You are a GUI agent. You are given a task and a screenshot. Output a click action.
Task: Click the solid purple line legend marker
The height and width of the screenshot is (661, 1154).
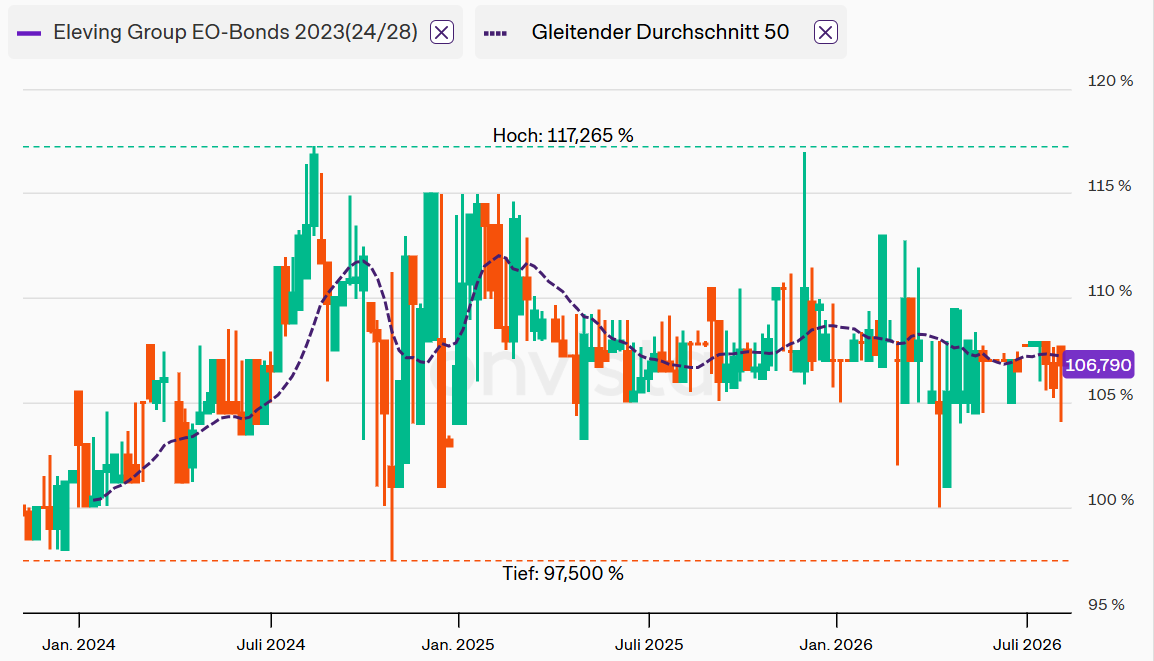point(29,33)
